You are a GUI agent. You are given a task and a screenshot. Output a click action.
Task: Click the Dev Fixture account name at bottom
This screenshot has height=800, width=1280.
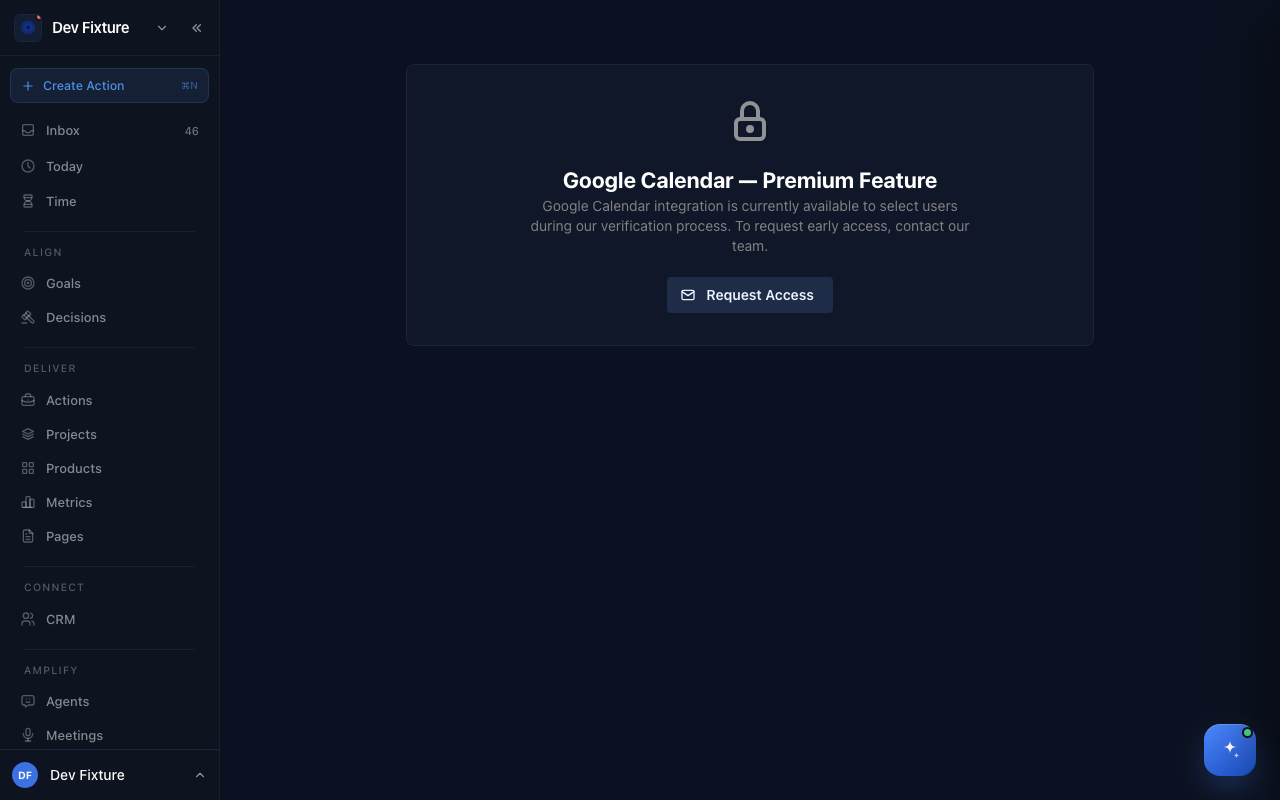point(87,775)
